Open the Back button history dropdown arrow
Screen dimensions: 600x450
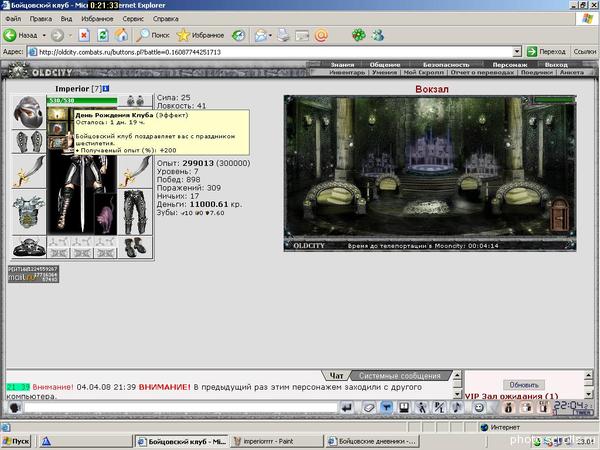pos(44,36)
